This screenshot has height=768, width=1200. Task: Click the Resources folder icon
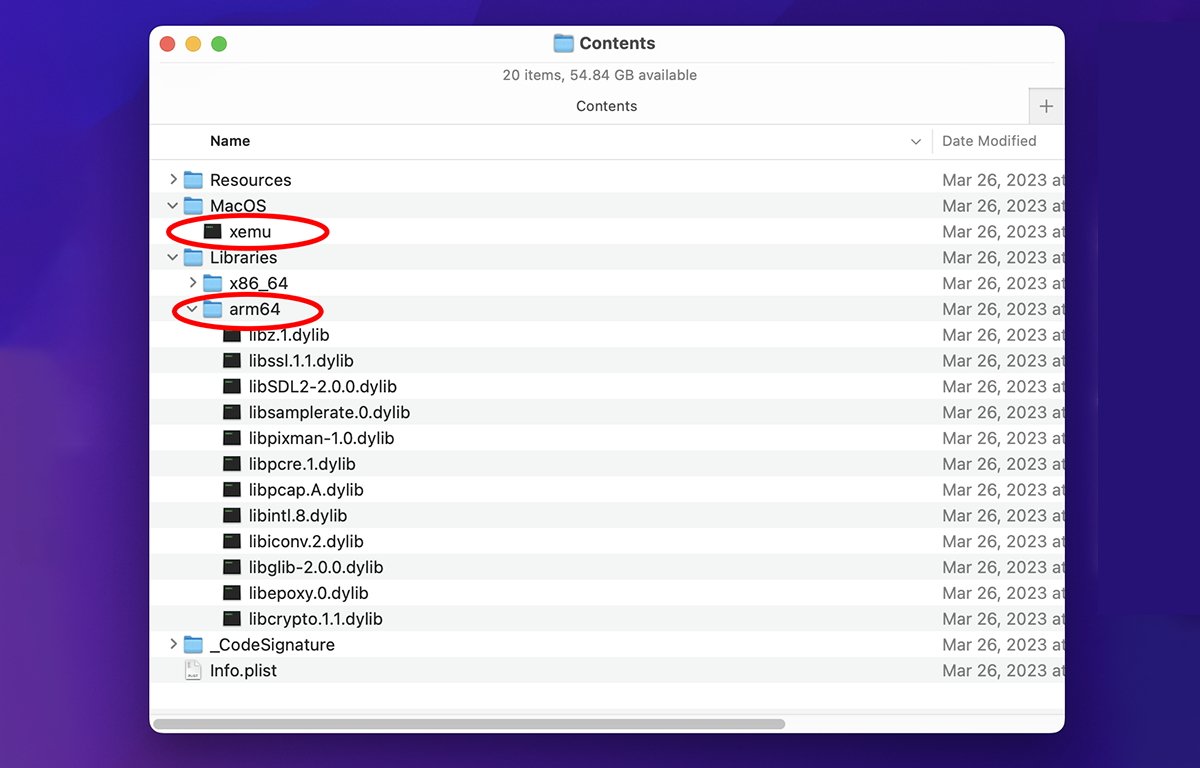[x=193, y=180]
